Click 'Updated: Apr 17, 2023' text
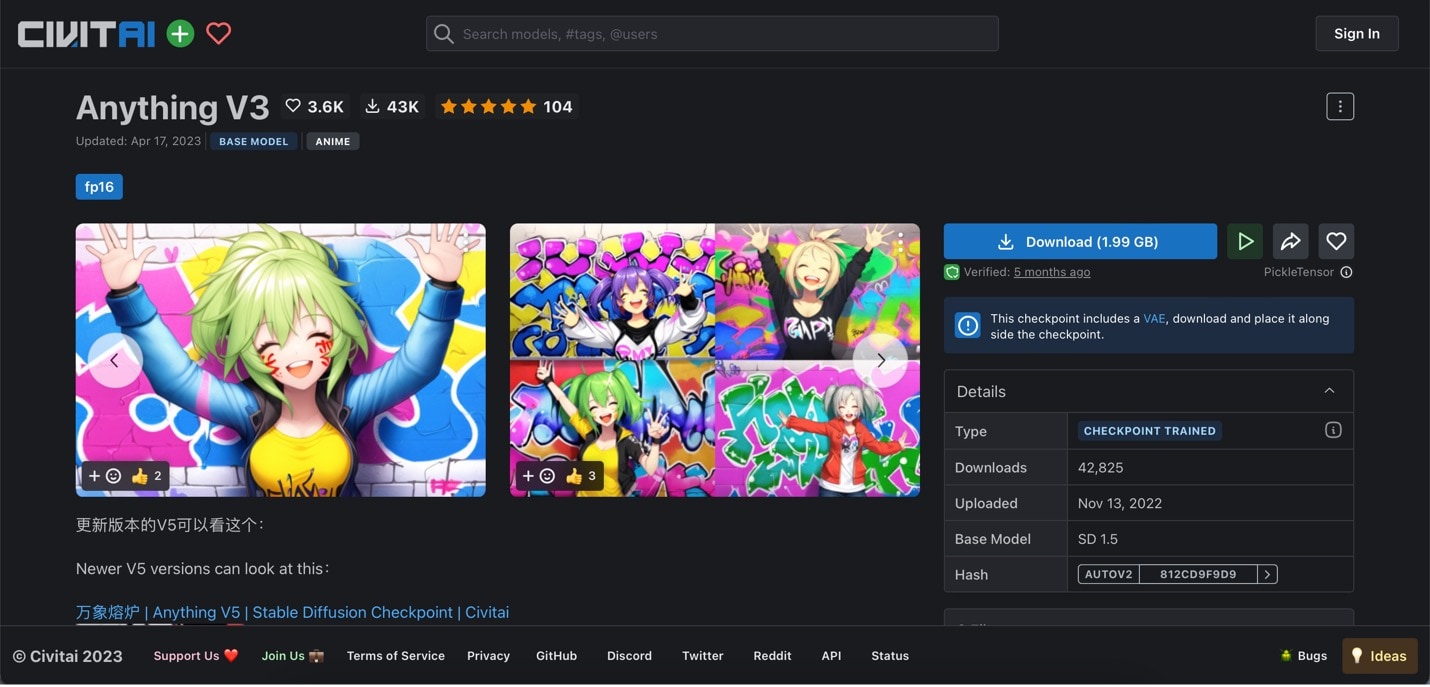The height and width of the screenshot is (687, 1430). (x=138, y=141)
